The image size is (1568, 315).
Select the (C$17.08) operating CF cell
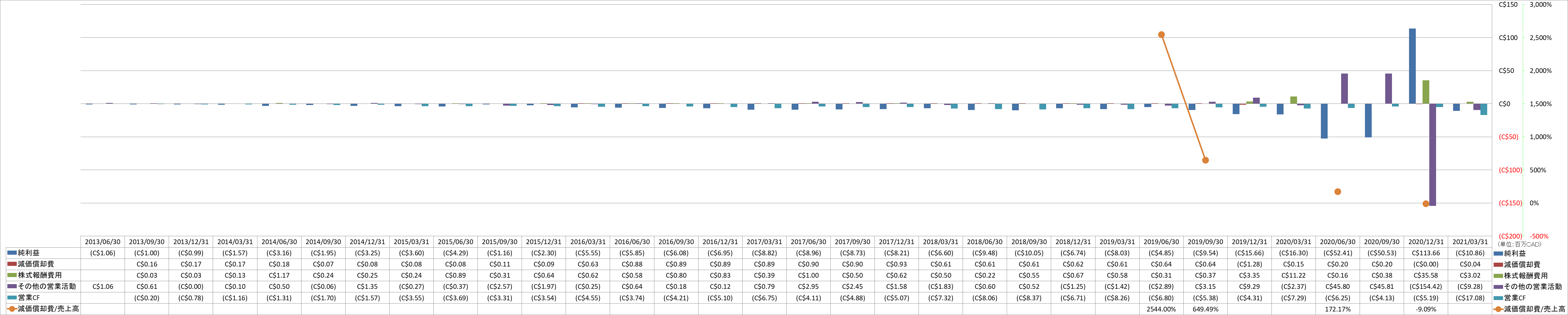[x=1470, y=298]
